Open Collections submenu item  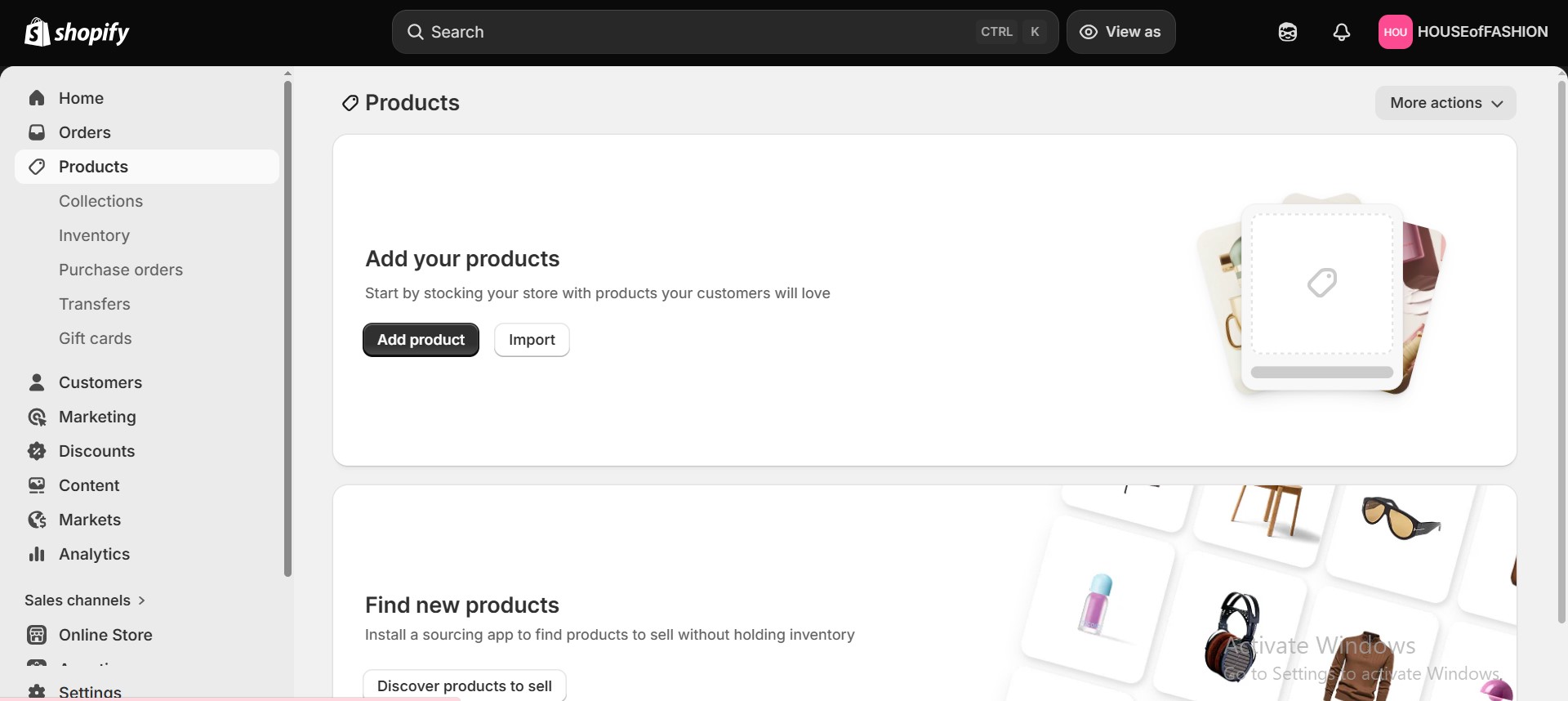tap(100, 201)
